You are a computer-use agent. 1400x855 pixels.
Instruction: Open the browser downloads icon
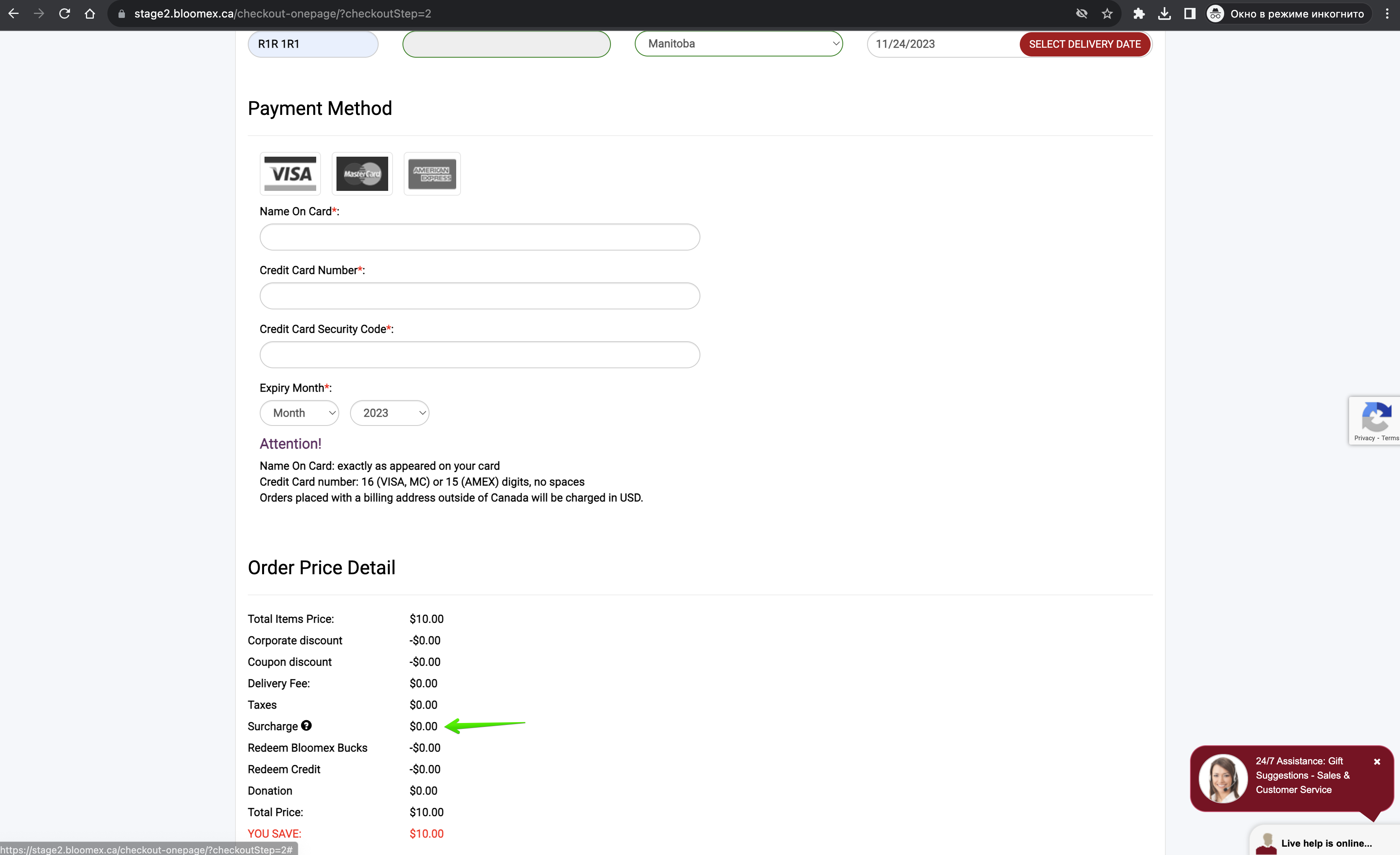[1164, 14]
